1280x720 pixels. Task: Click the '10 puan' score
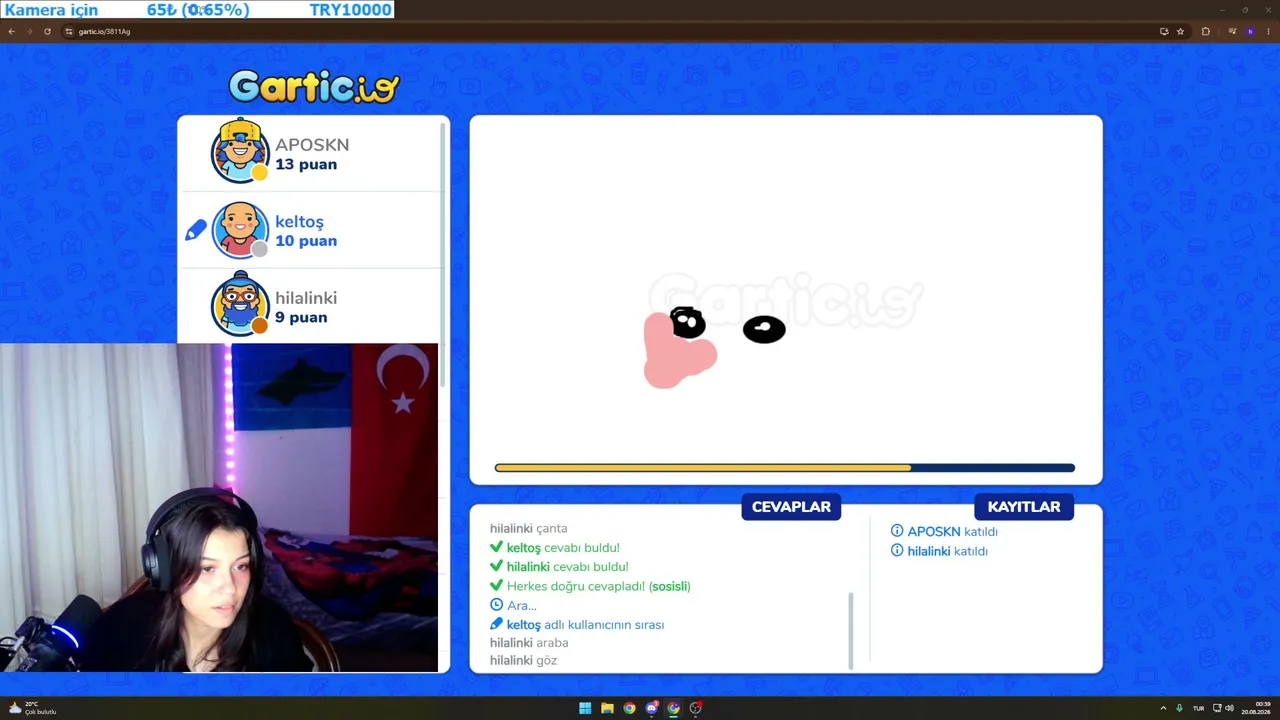306,241
